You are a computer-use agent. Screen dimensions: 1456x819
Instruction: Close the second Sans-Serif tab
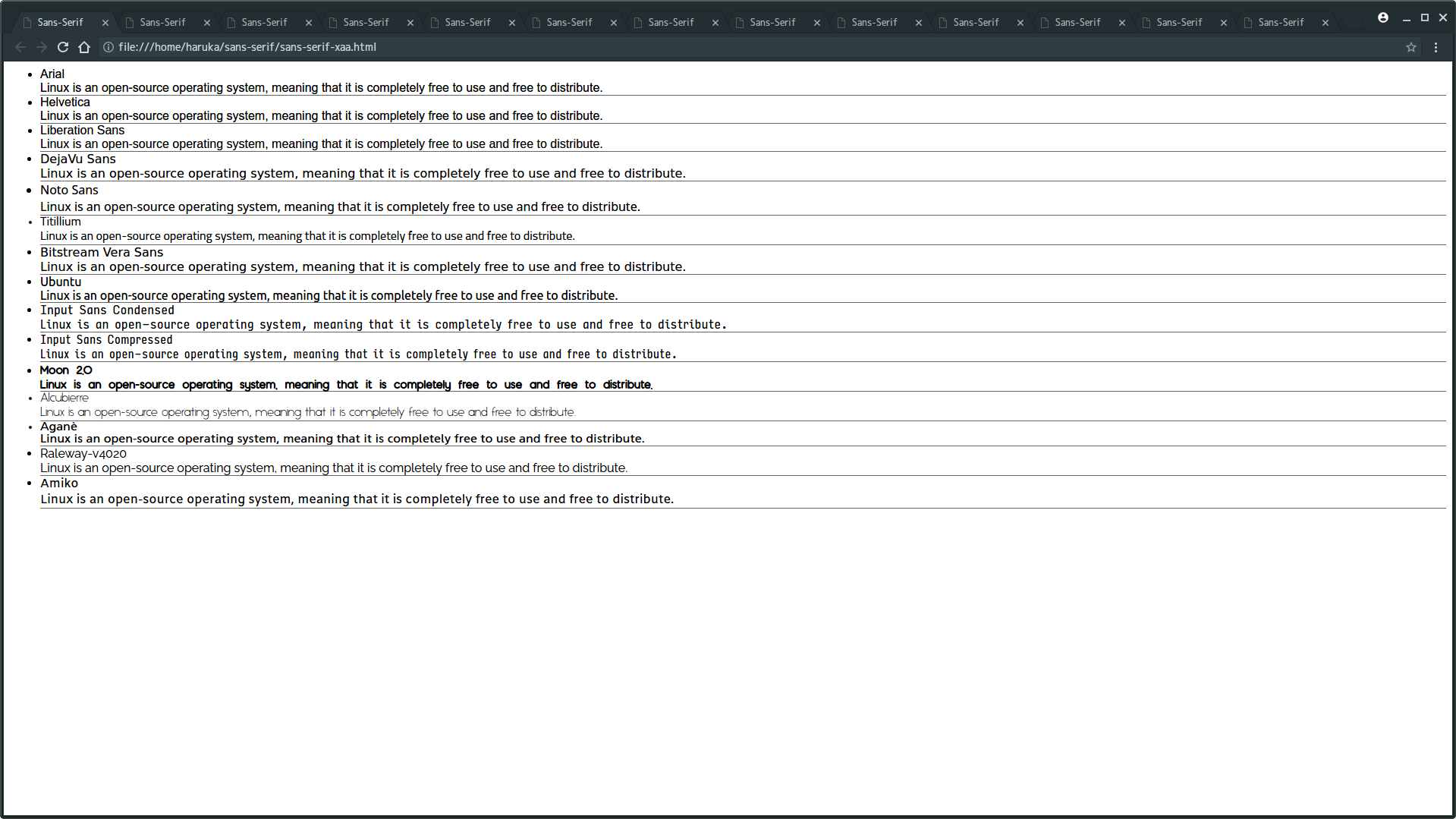pos(207,23)
